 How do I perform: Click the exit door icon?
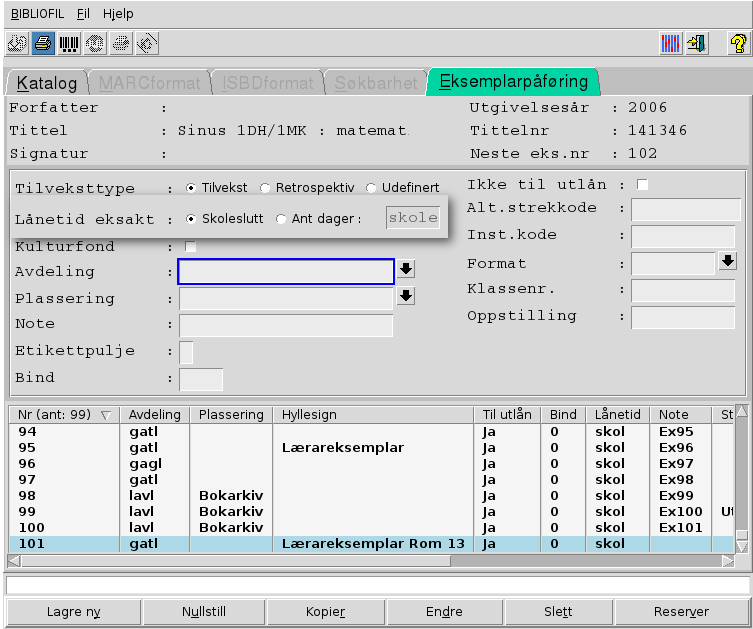click(697, 43)
